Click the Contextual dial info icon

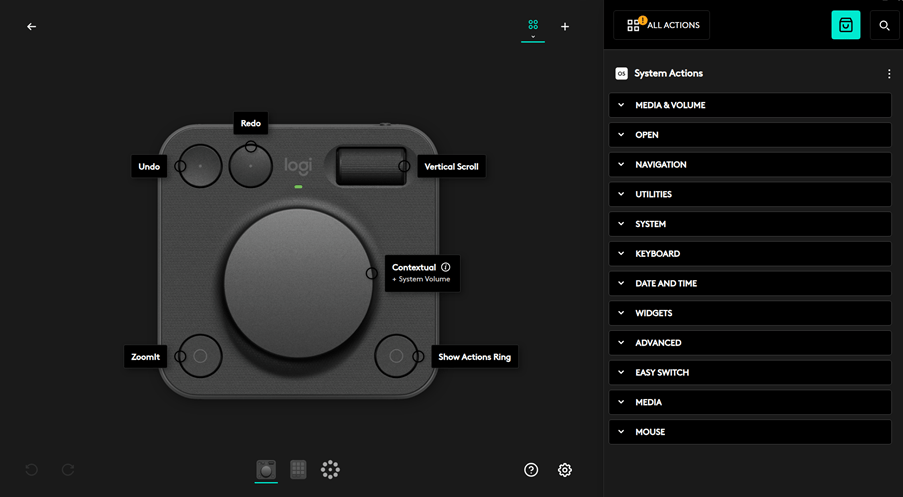(446, 268)
